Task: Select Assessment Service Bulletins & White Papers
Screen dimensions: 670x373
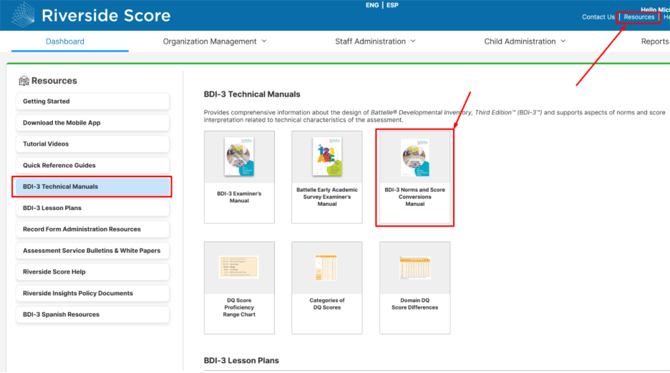Action: pyautogui.click(x=92, y=251)
